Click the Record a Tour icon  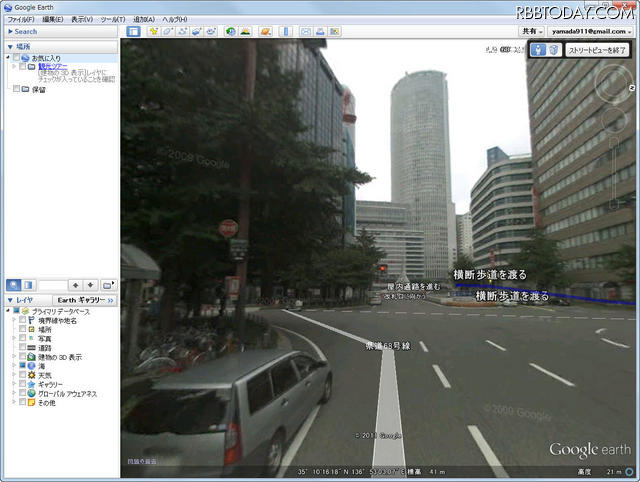point(211,31)
